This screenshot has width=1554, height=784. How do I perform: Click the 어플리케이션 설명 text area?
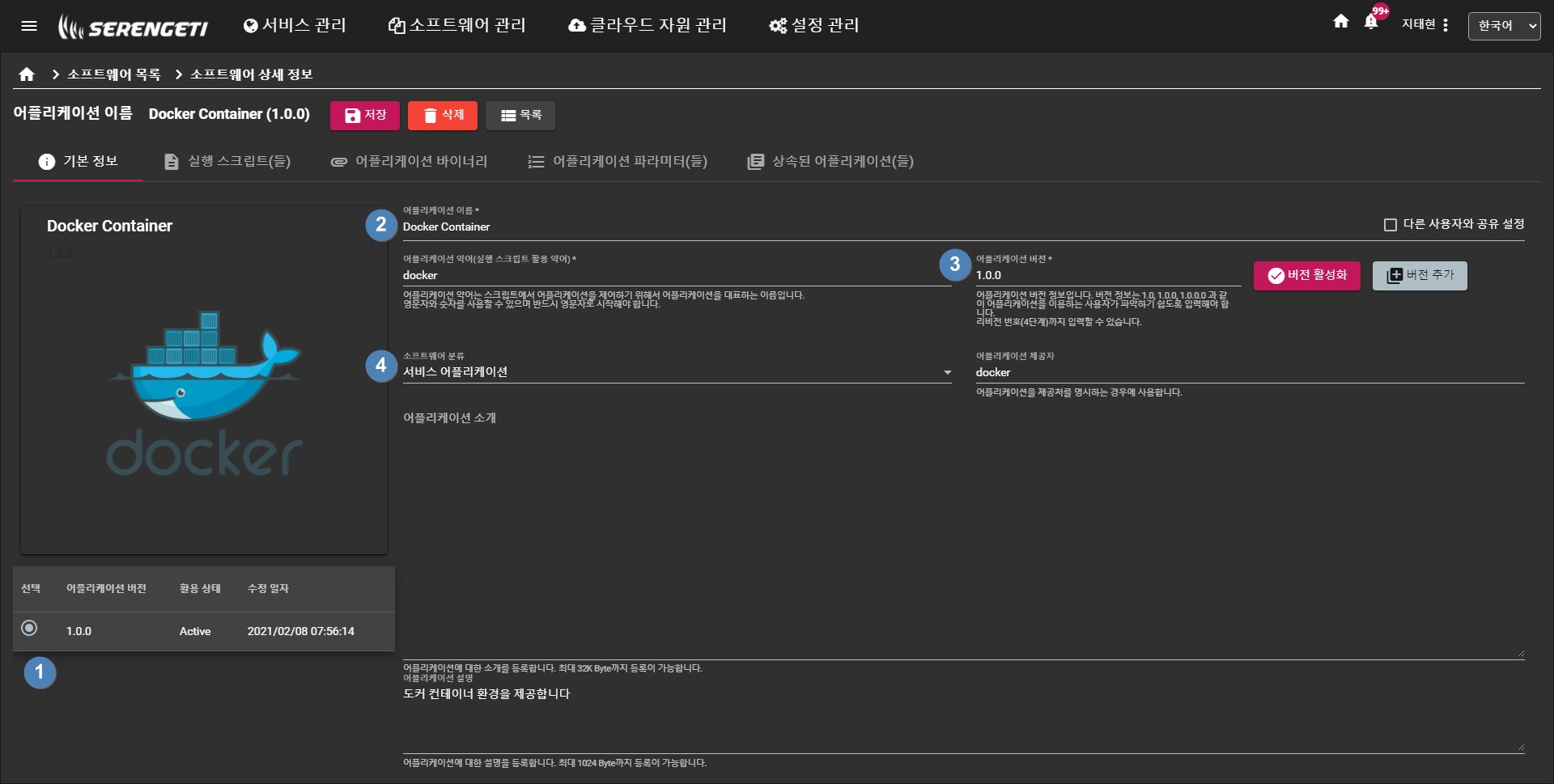click(963, 718)
